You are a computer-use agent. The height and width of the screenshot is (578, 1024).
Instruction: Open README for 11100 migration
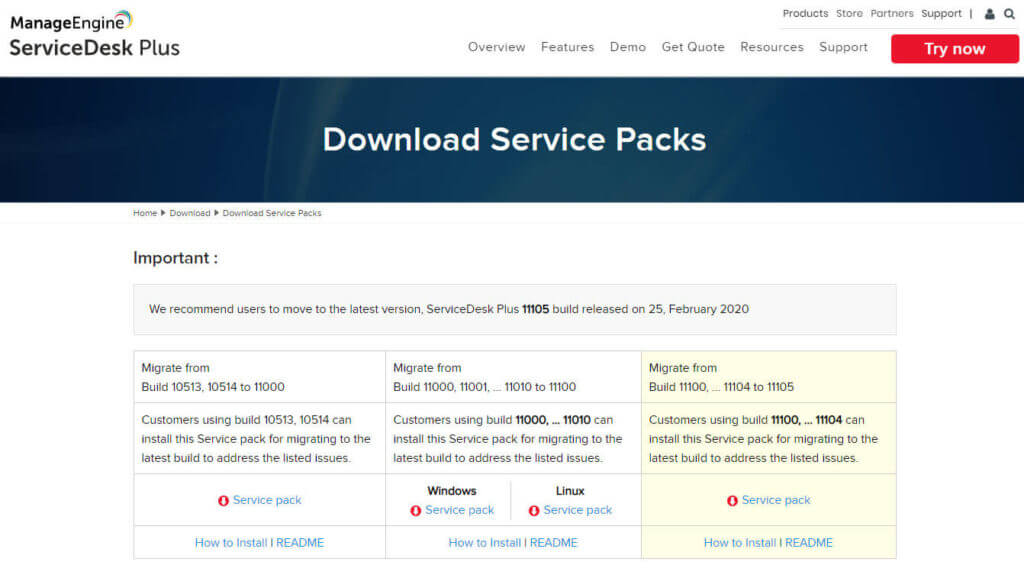554,543
